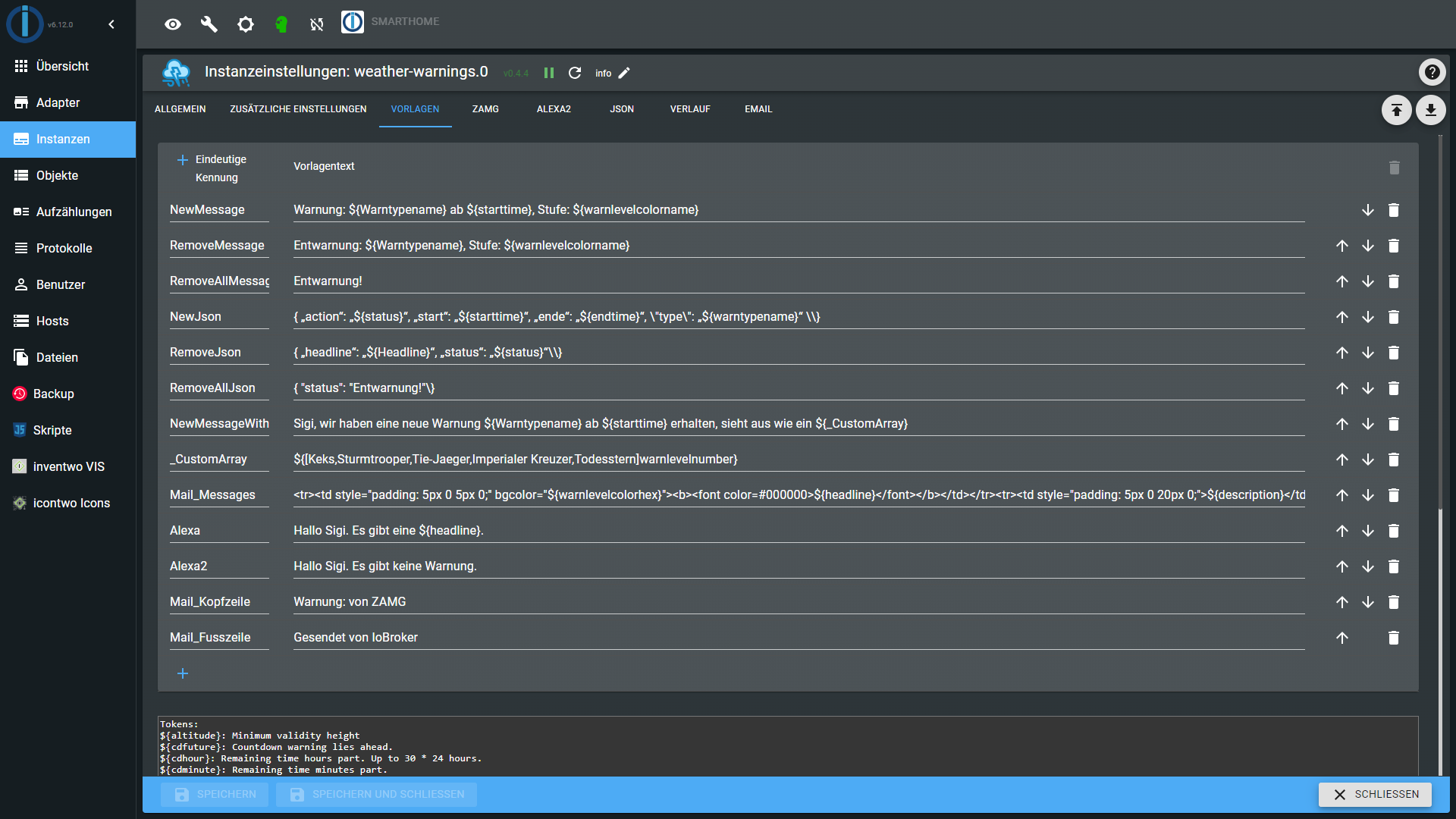Move the RemoveJson row down
The width and height of the screenshot is (1456, 819).
[1368, 353]
